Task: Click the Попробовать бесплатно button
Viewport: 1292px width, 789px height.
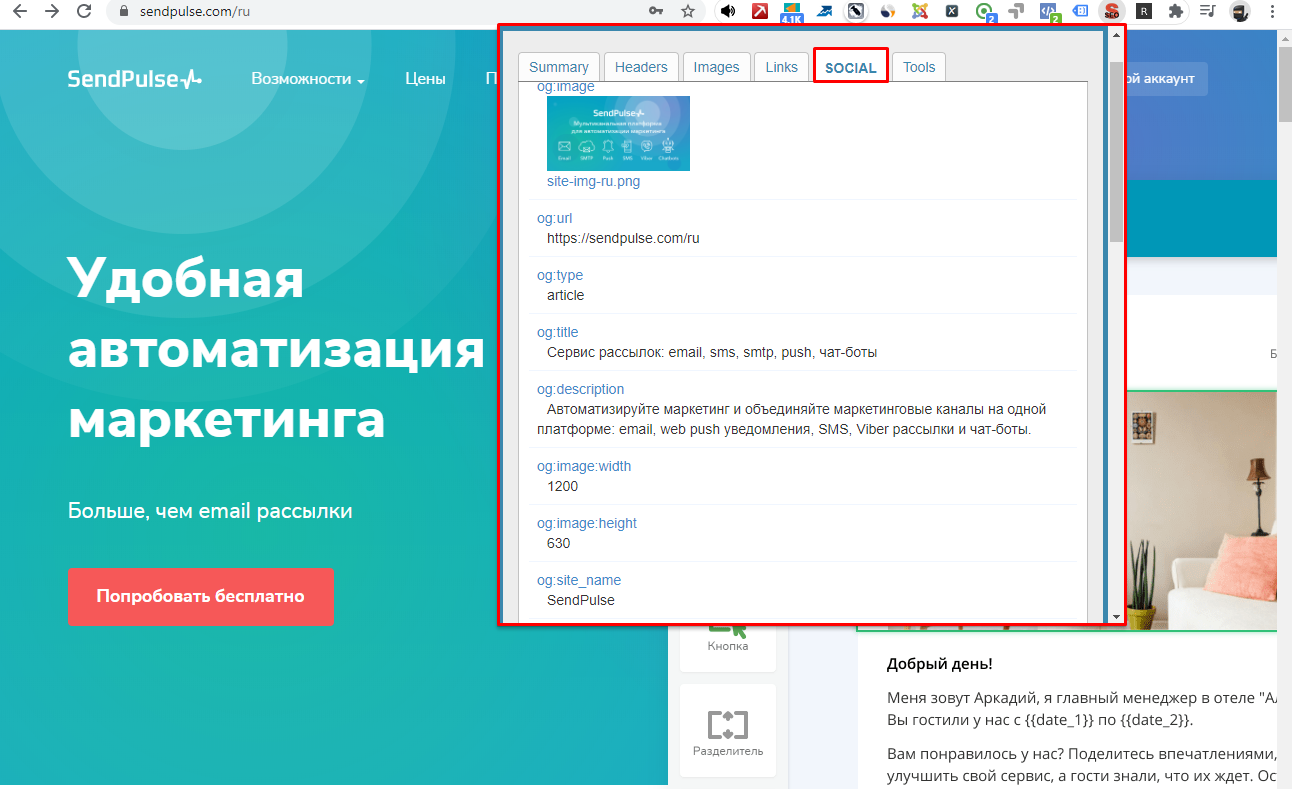Action: 200,596
